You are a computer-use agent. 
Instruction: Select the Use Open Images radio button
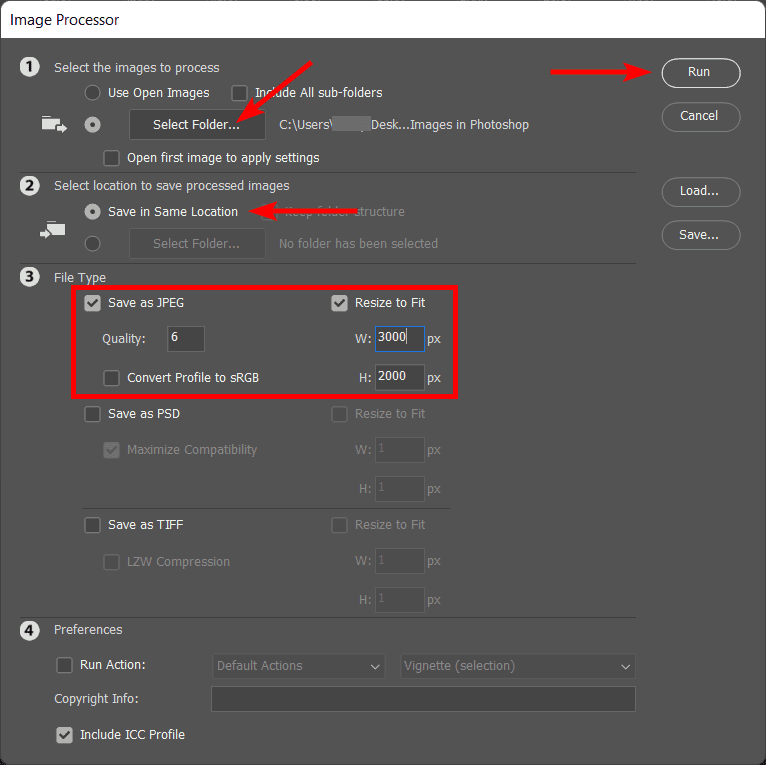pyautogui.click(x=93, y=93)
